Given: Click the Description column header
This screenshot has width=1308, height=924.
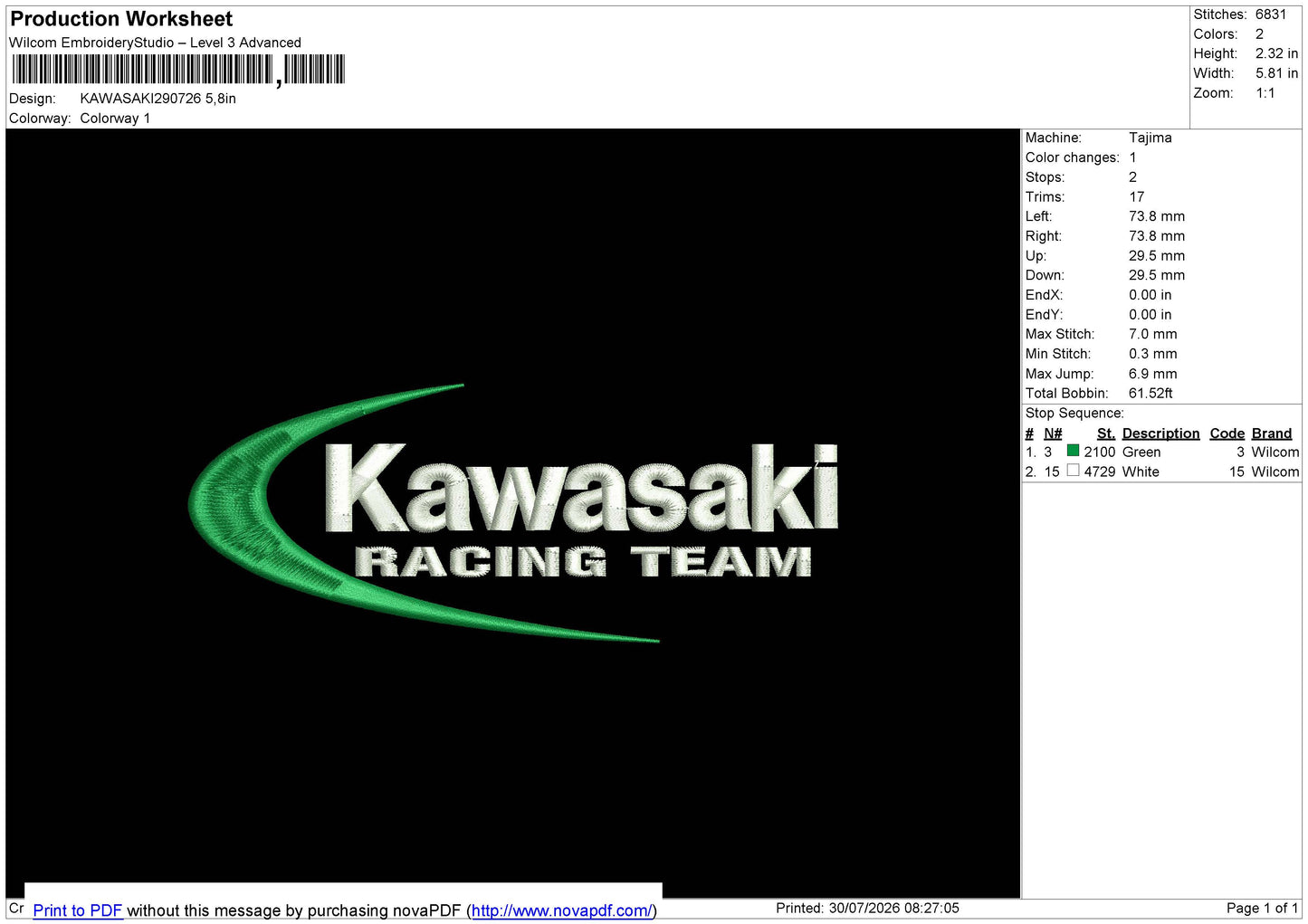Looking at the screenshot, I should [1160, 433].
